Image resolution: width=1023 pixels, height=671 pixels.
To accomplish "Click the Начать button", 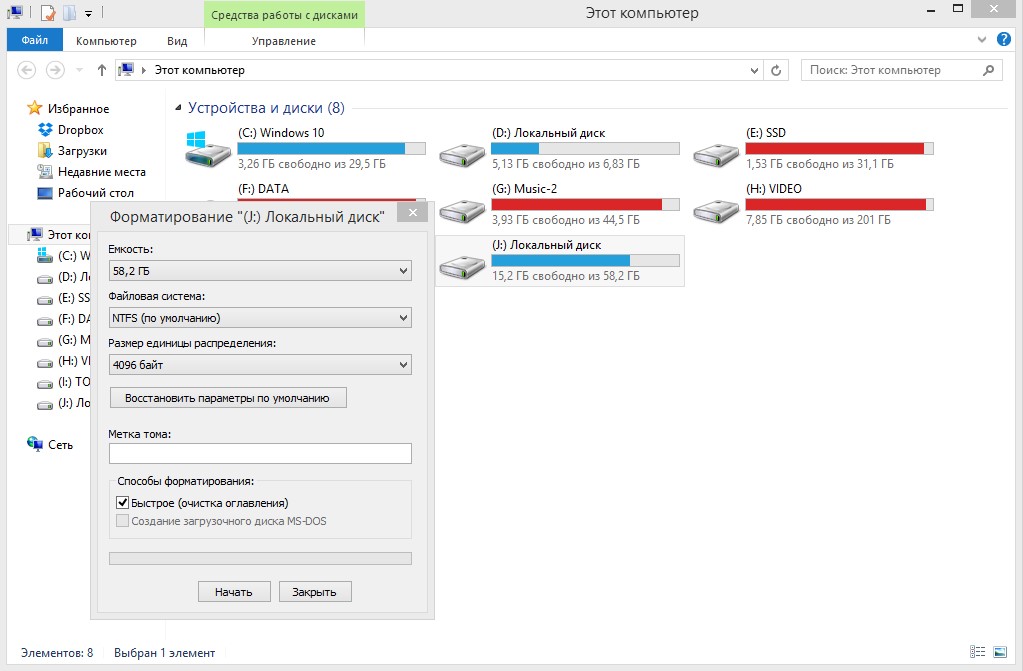I will click(234, 592).
